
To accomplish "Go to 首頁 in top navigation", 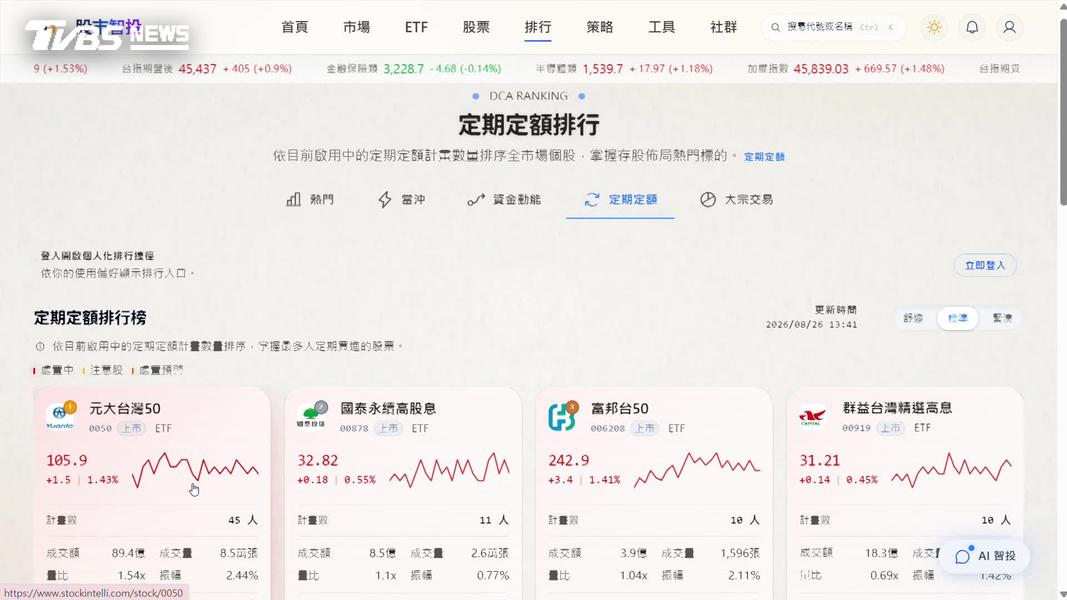I will pyautogui.click(x=295, y=27).
